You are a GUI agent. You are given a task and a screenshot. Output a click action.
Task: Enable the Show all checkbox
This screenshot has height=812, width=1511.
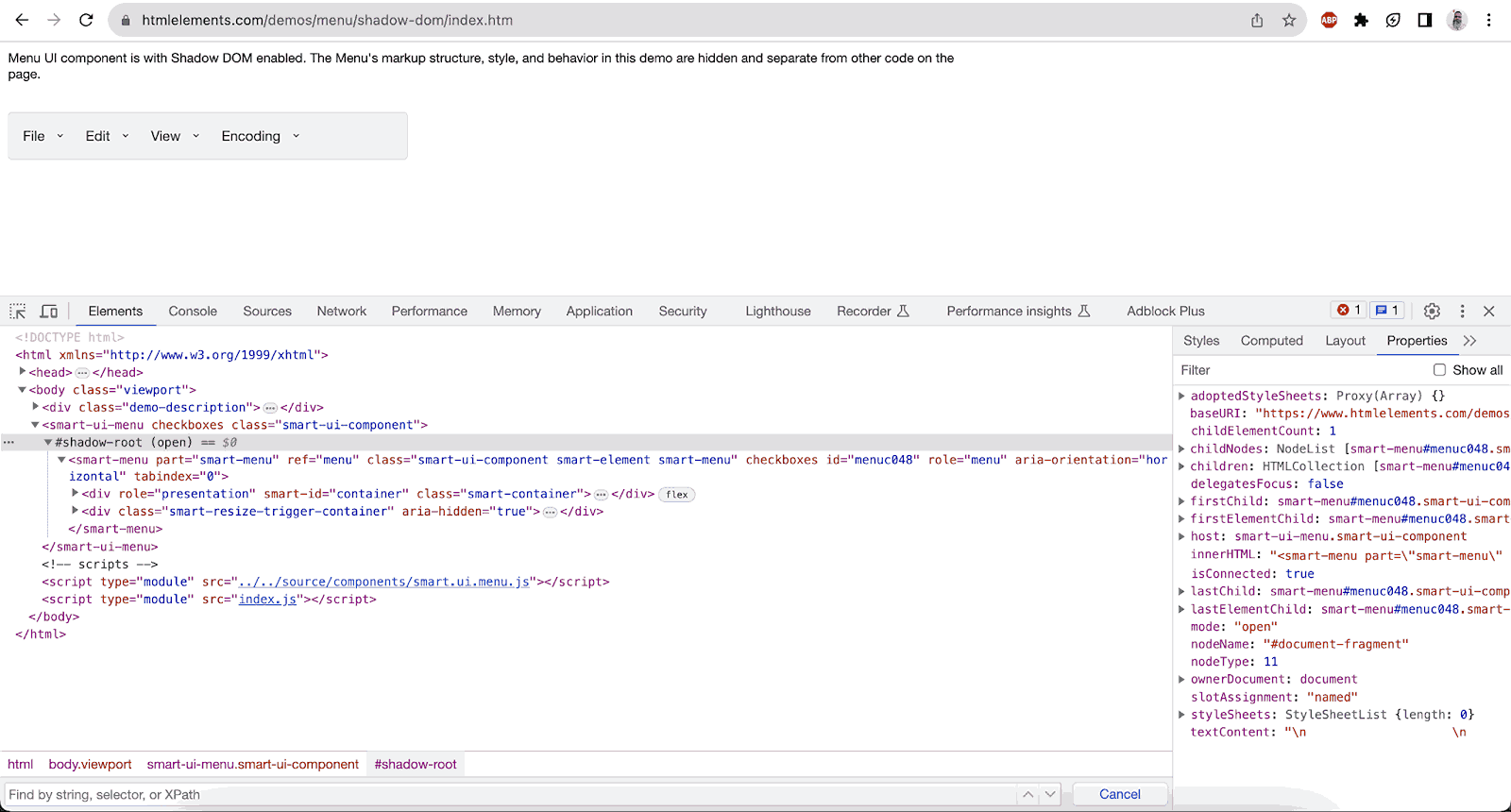(x=1439, y=370)
